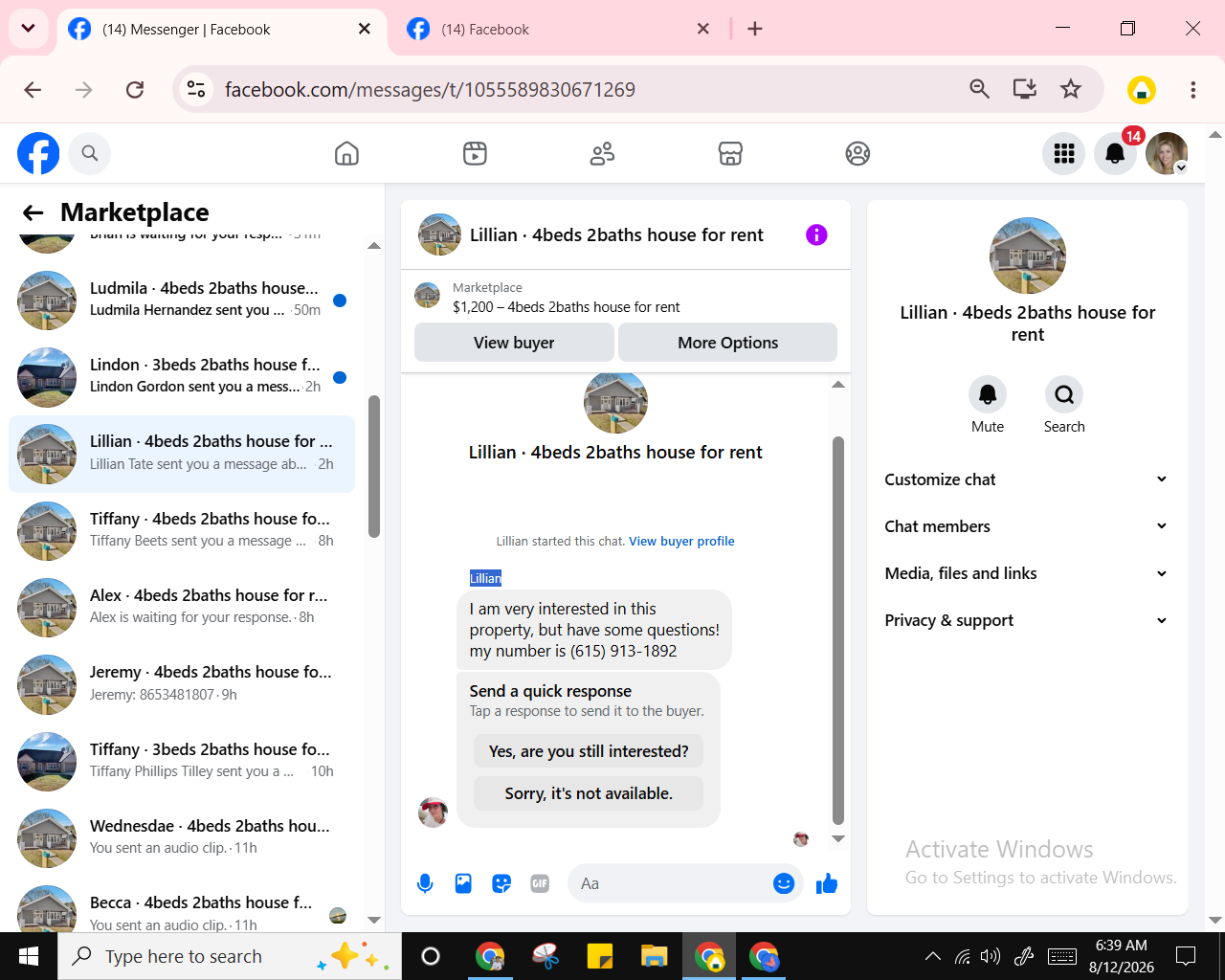Open Wednesdae 4beds 2baths conversation
1225x980 pixels.
click(182, 837)
